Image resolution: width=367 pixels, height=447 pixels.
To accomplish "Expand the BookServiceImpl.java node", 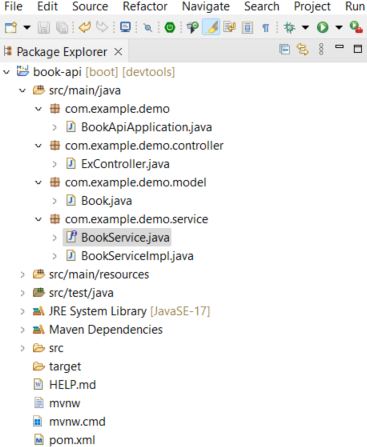I will coord(55,256).
